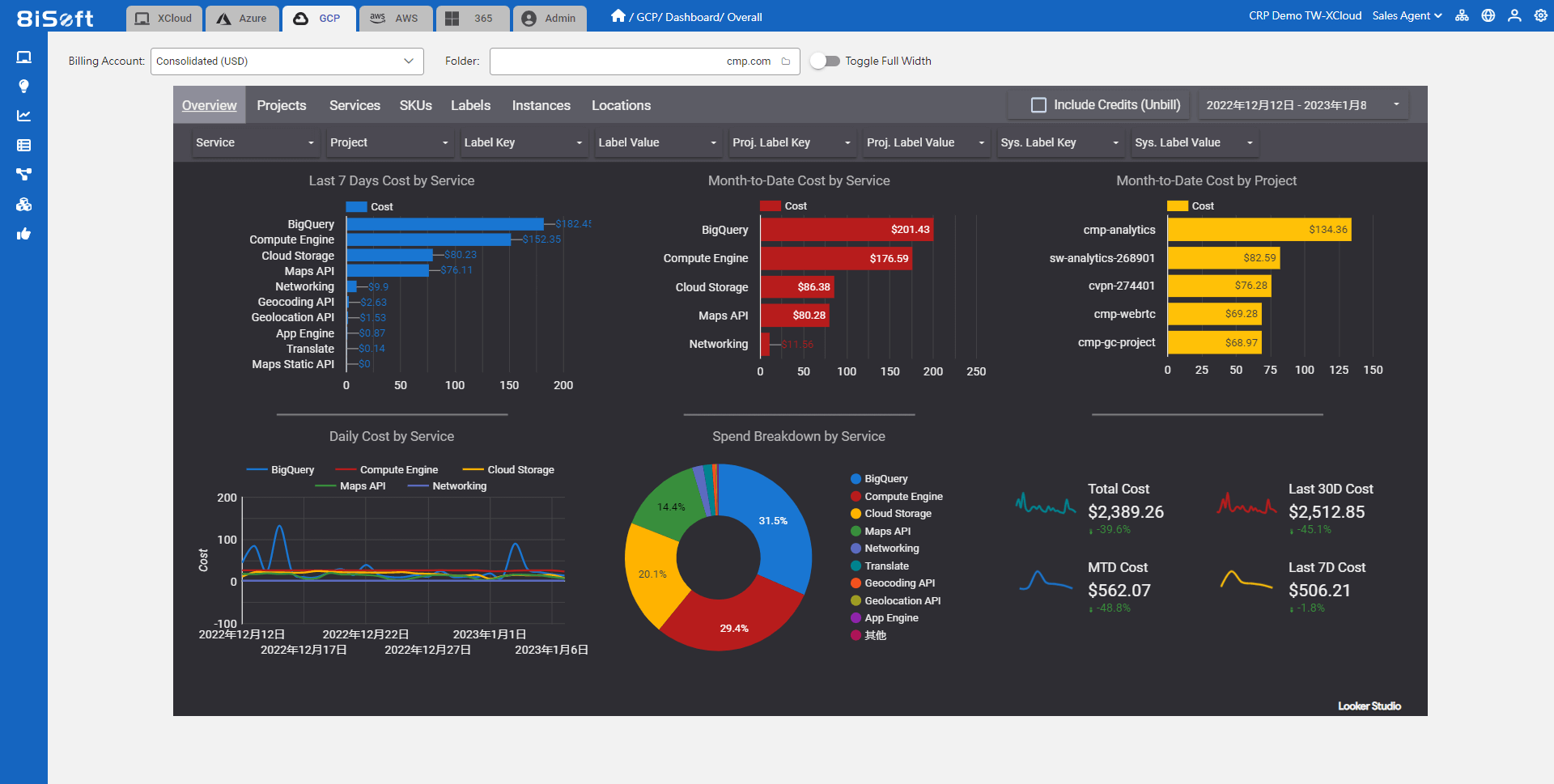Open the date range dropdown
This screenshot has width=1554, height=784.
1302,105
